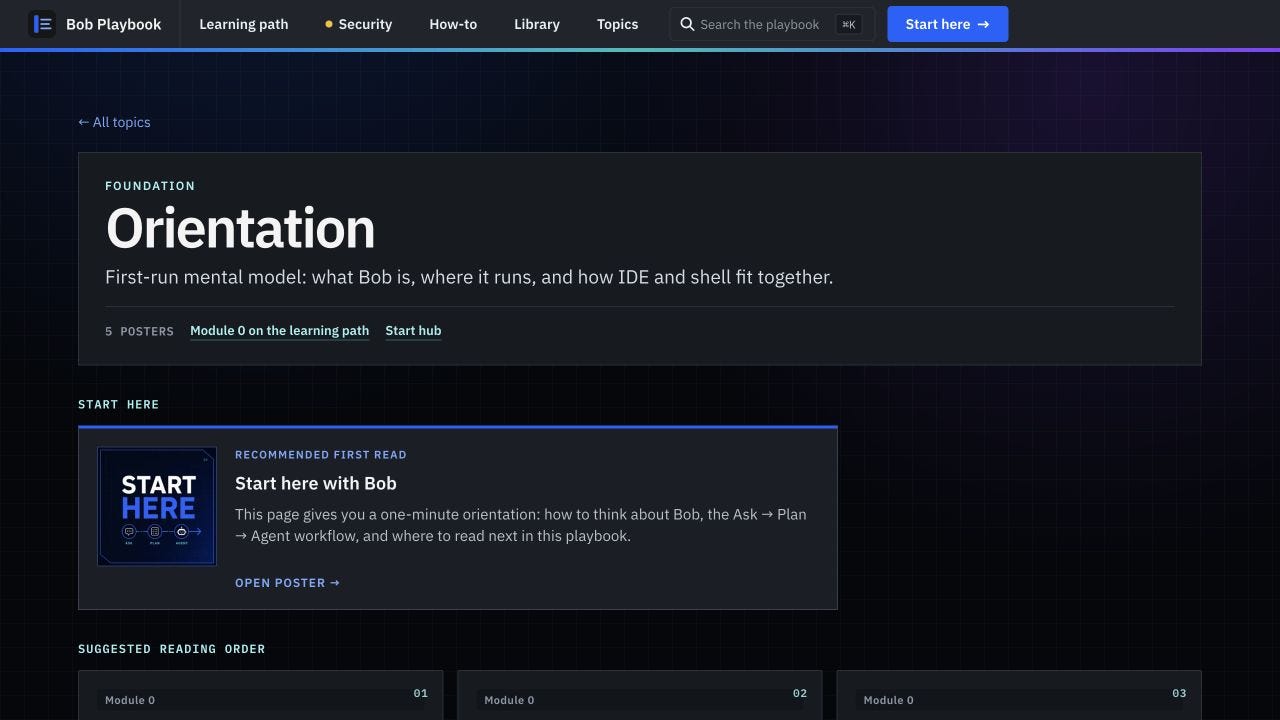Screen dimensions: 1280x720
Task: Click the 5 POSTERS count label
Action: [x=139, y=331]
